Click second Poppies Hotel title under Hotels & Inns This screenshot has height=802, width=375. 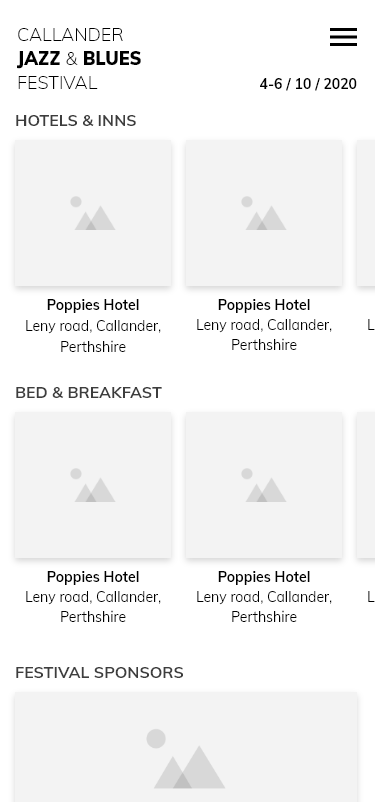[264, 305]
